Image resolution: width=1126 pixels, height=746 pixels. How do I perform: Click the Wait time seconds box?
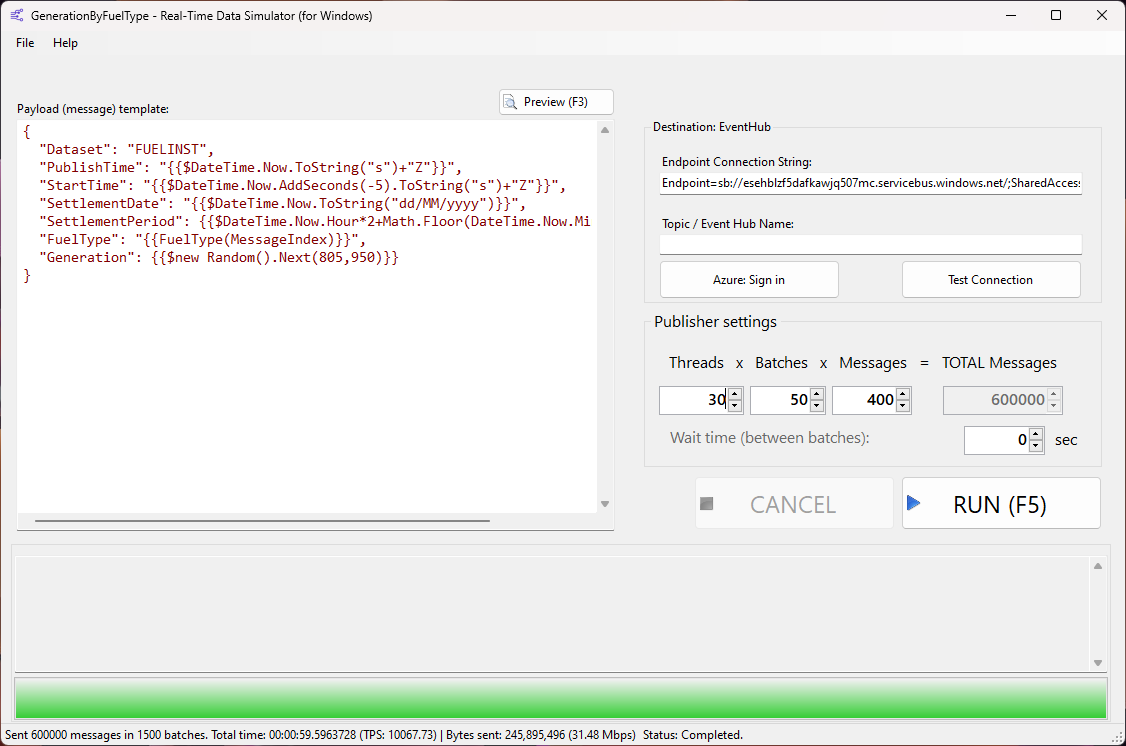(997, 440)
